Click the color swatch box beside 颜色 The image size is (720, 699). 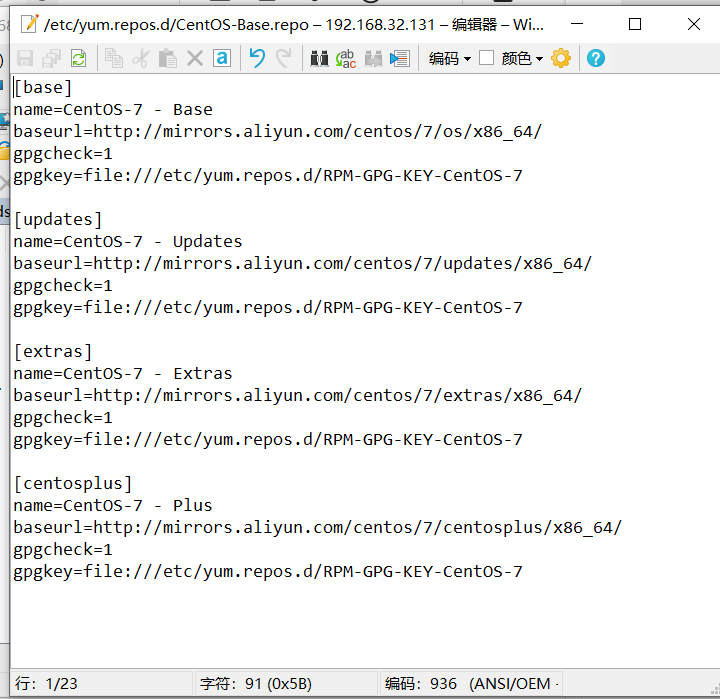pos(486,58)
